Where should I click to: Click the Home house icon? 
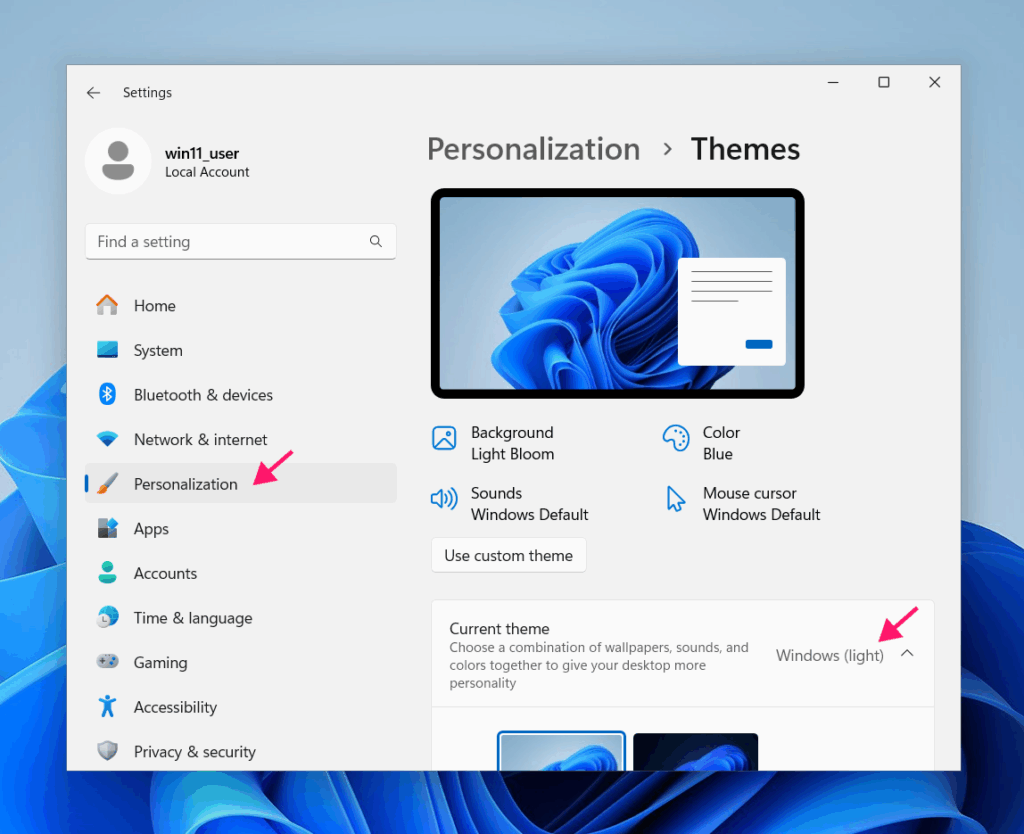107,305
